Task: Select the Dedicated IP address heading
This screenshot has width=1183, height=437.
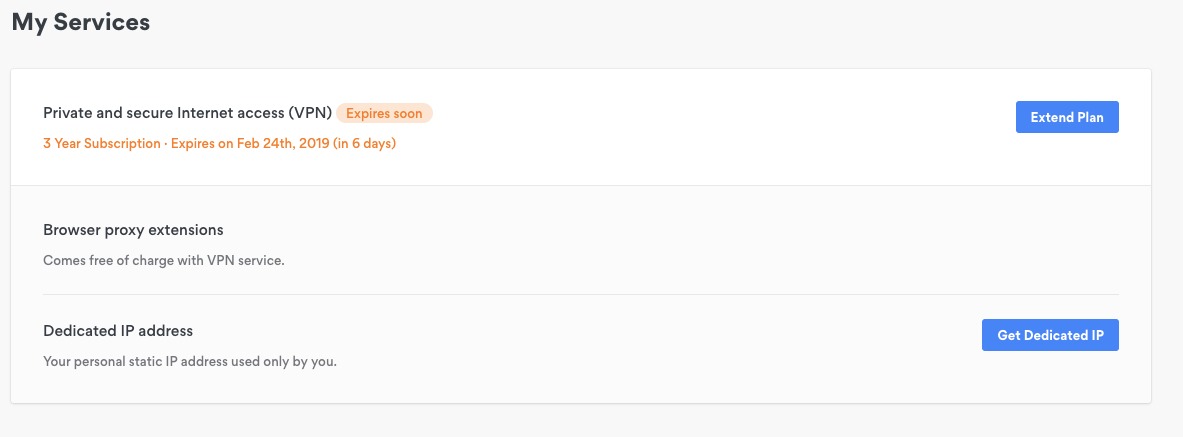Action: coord(118,331)
